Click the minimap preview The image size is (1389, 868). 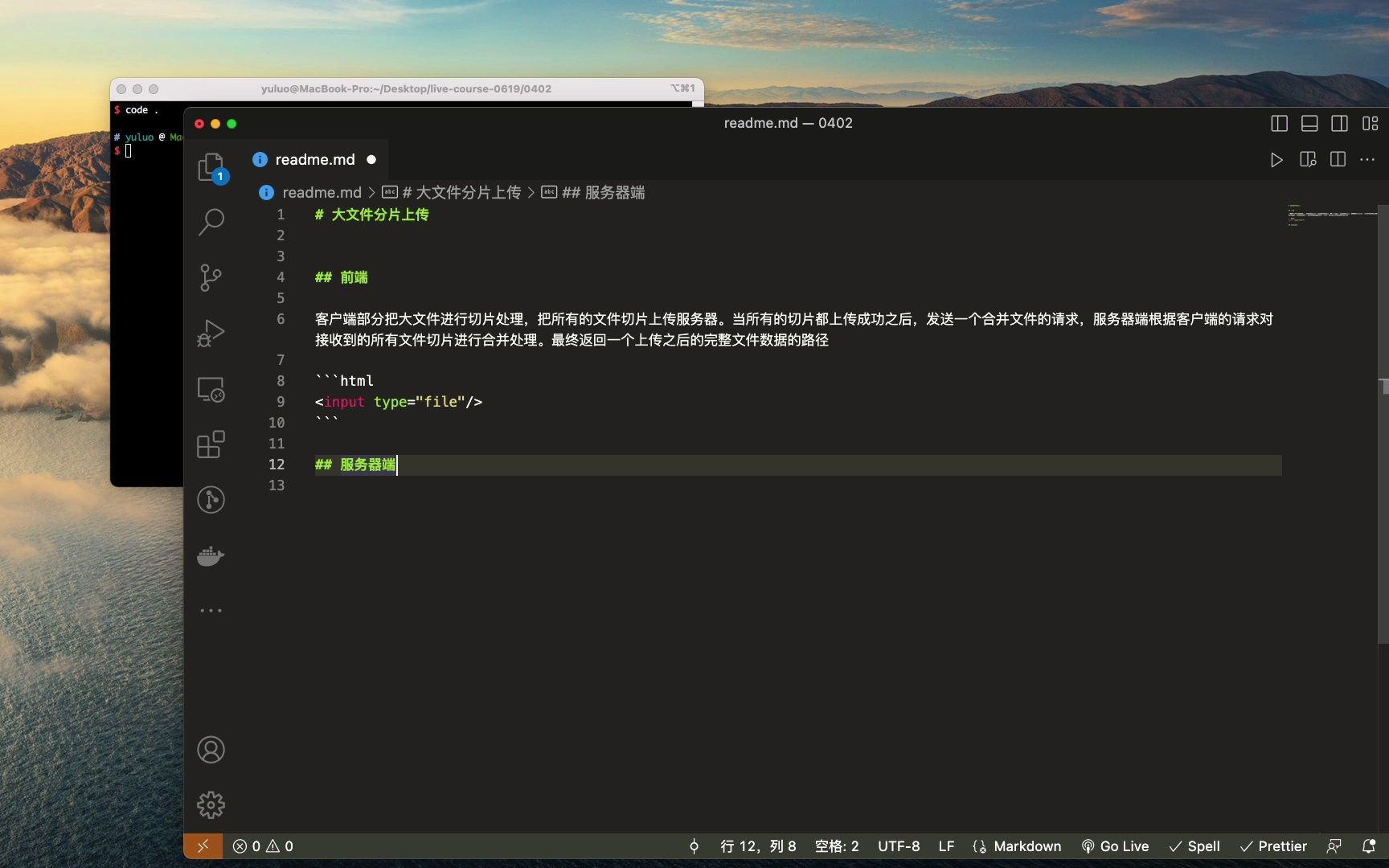tap(1331, 215)
